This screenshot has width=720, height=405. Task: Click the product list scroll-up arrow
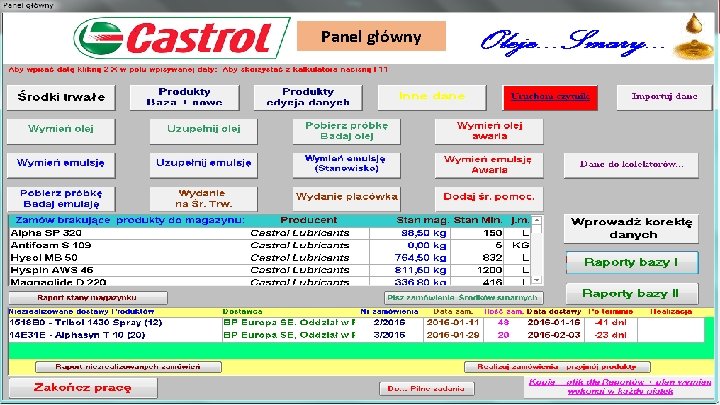click(537, 220)
